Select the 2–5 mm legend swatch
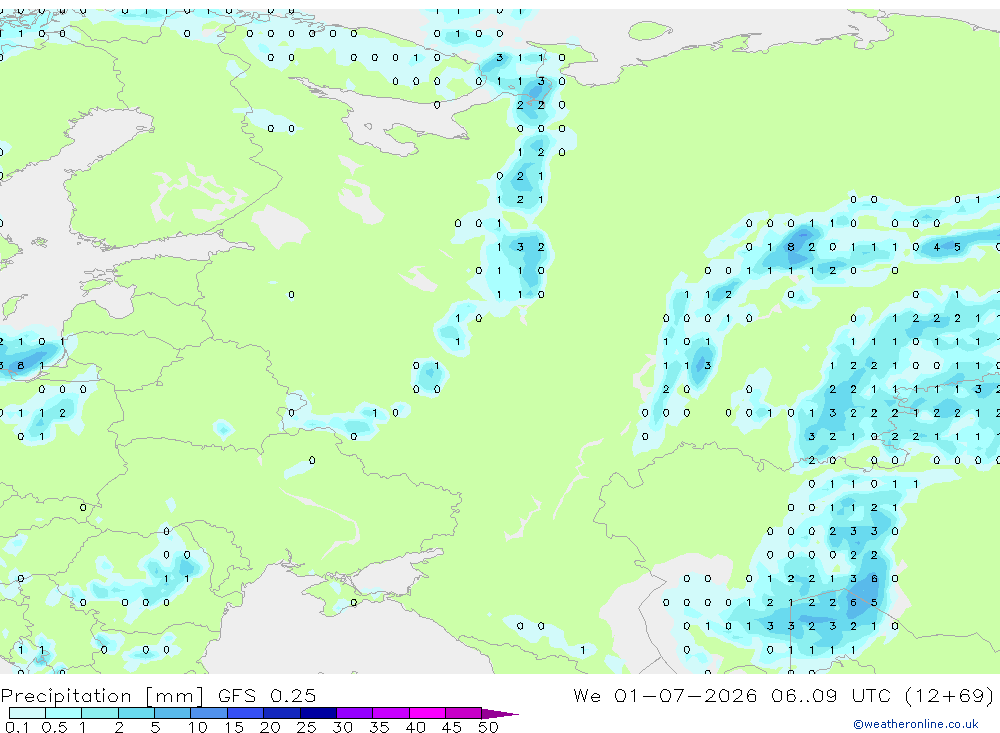The image size is (1000, 733). (136, 713)
